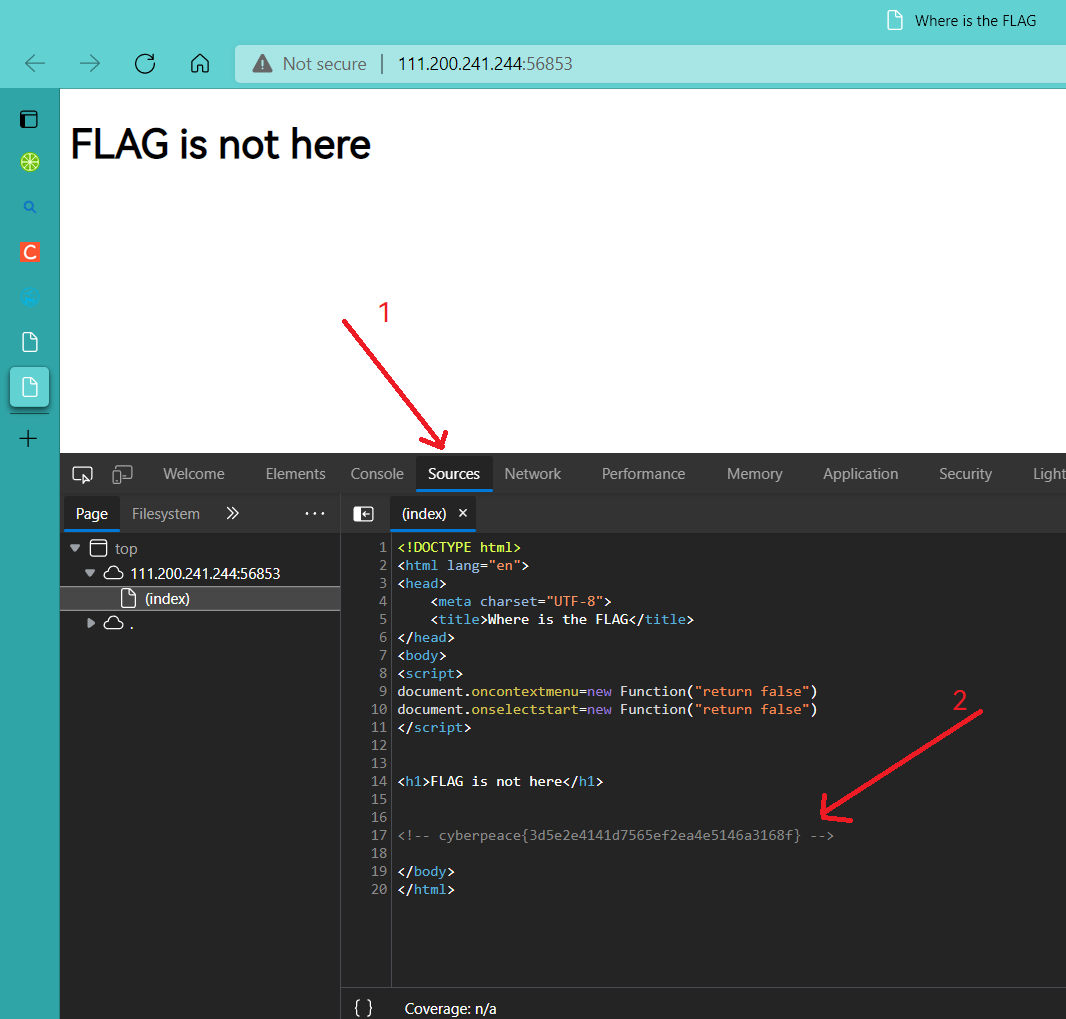Open the vertical tabs panel icon
Image resolution: width=1066 pixels, height=1019 pixels.
29,120
